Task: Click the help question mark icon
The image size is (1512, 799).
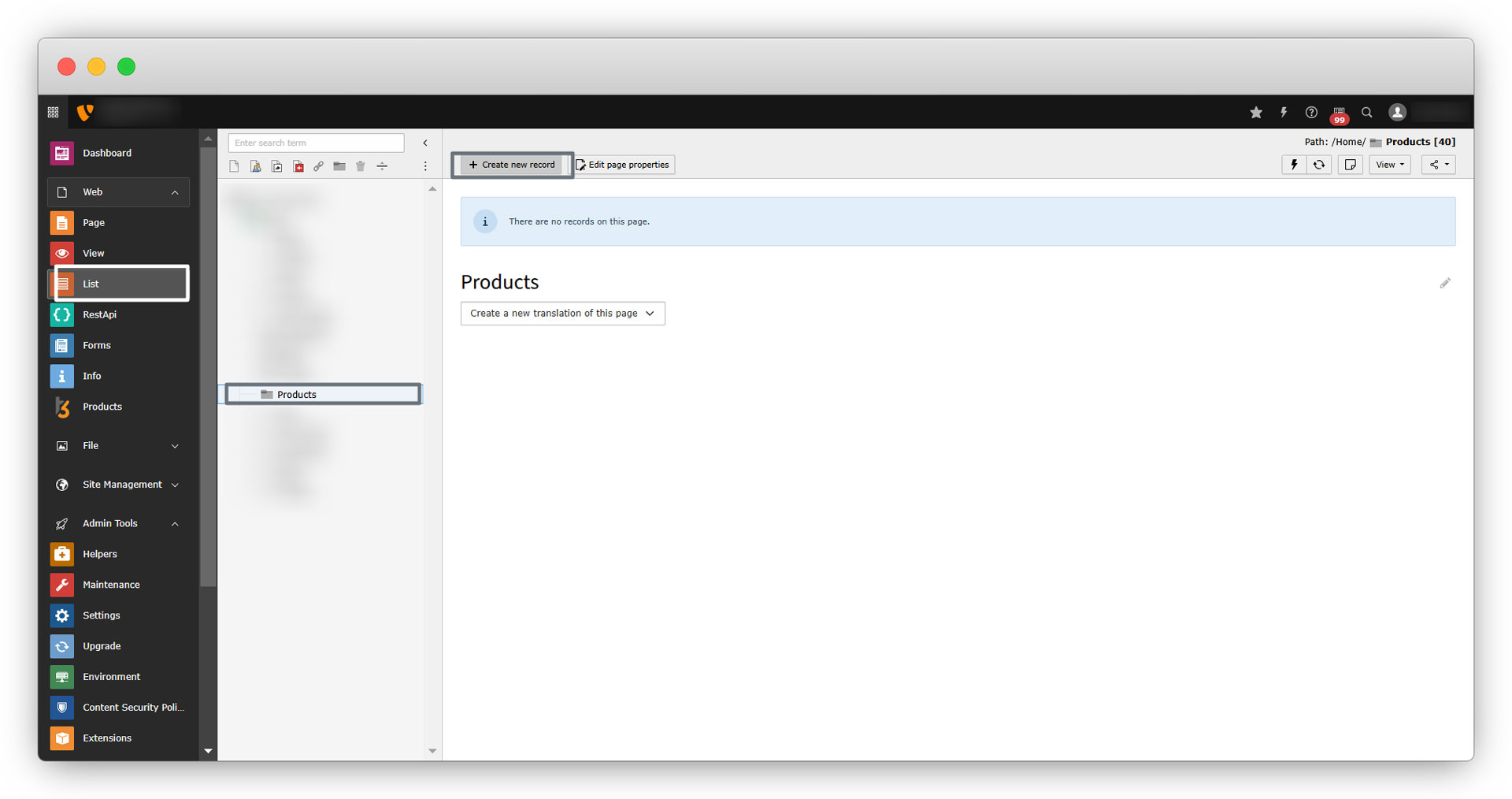Action: click(1310, 113)
